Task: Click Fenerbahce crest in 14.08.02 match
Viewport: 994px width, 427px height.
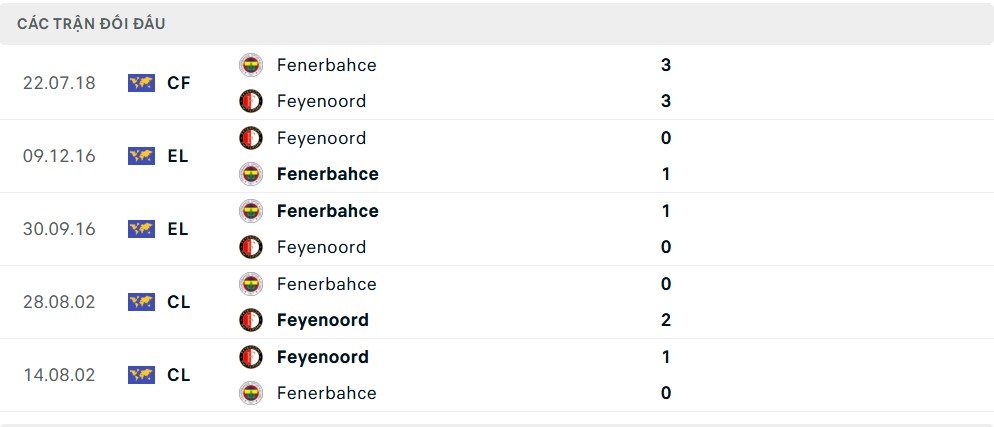Action: click(251, 393)
